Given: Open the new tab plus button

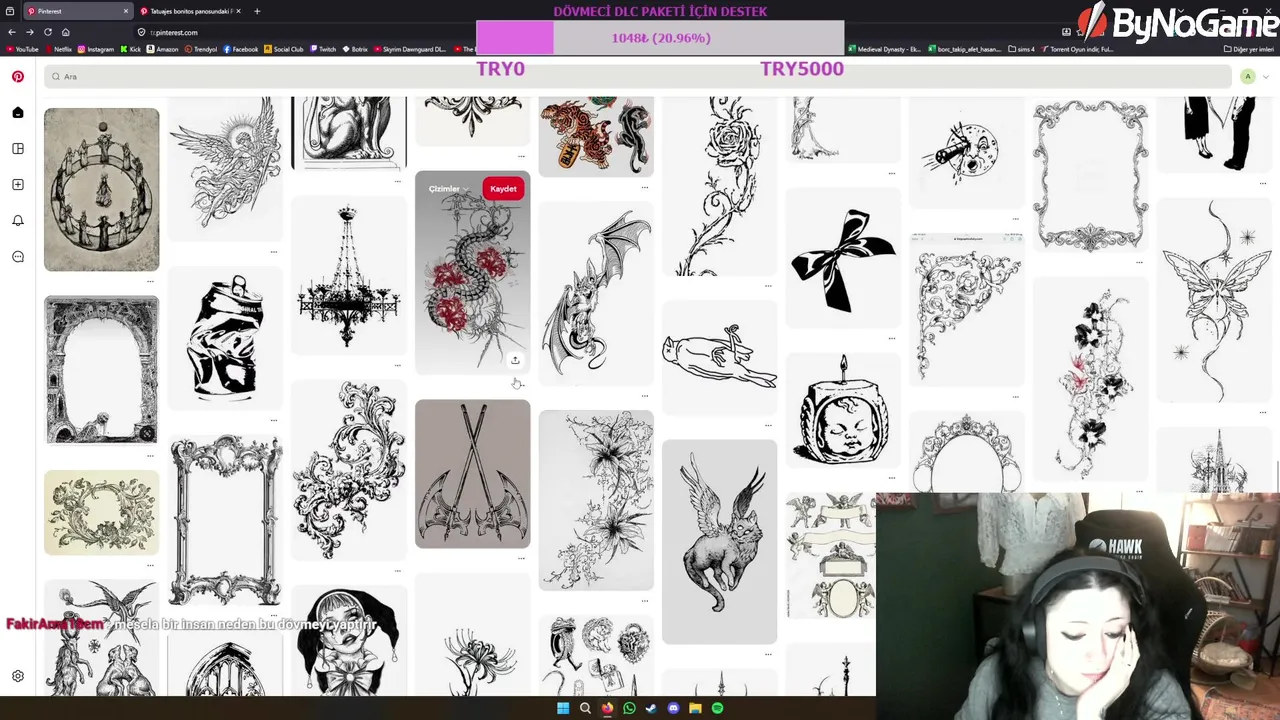Looking at the screenshot, I should click(257, 11).
